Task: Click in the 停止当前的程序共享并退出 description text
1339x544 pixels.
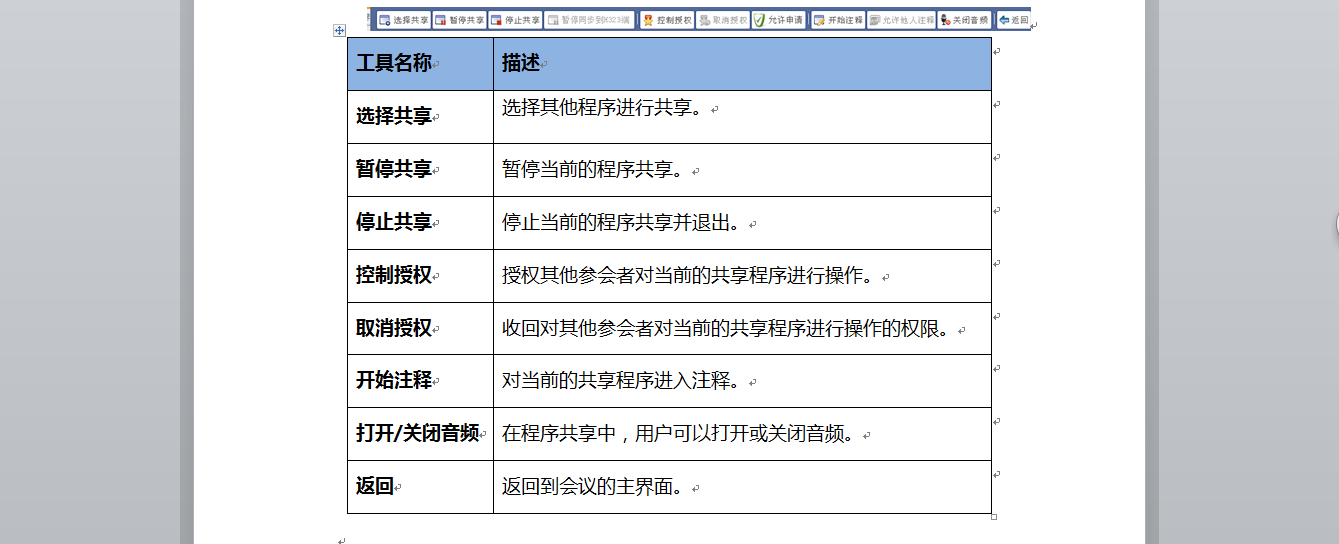Action: pyautogui.click(x=620, y=223)
